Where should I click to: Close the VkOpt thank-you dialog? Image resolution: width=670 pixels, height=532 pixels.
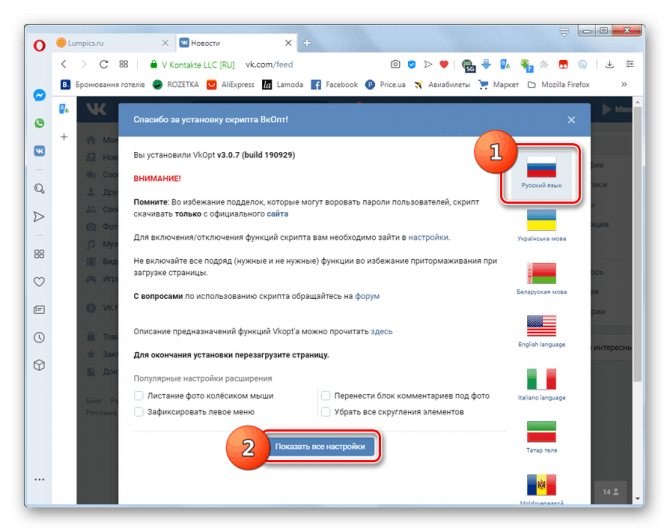point(571,120)
